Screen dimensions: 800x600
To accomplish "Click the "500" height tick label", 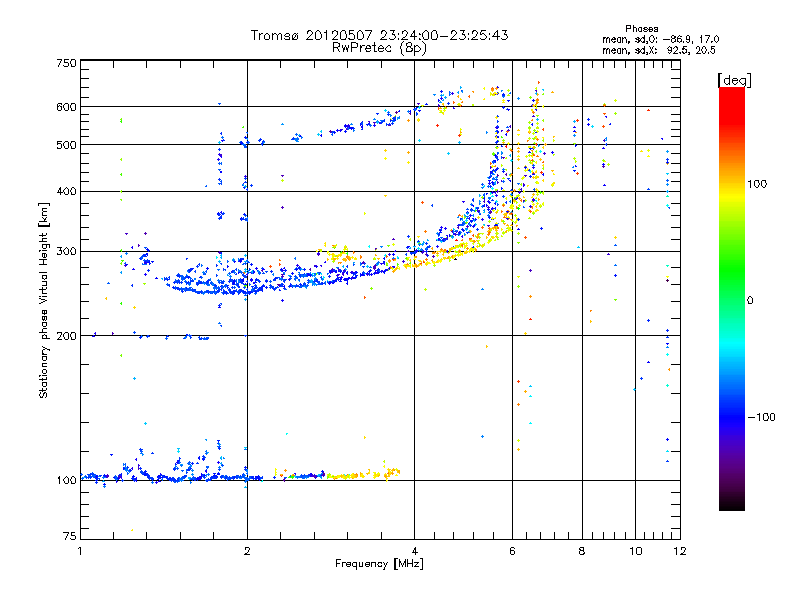I will pos(66,145).
